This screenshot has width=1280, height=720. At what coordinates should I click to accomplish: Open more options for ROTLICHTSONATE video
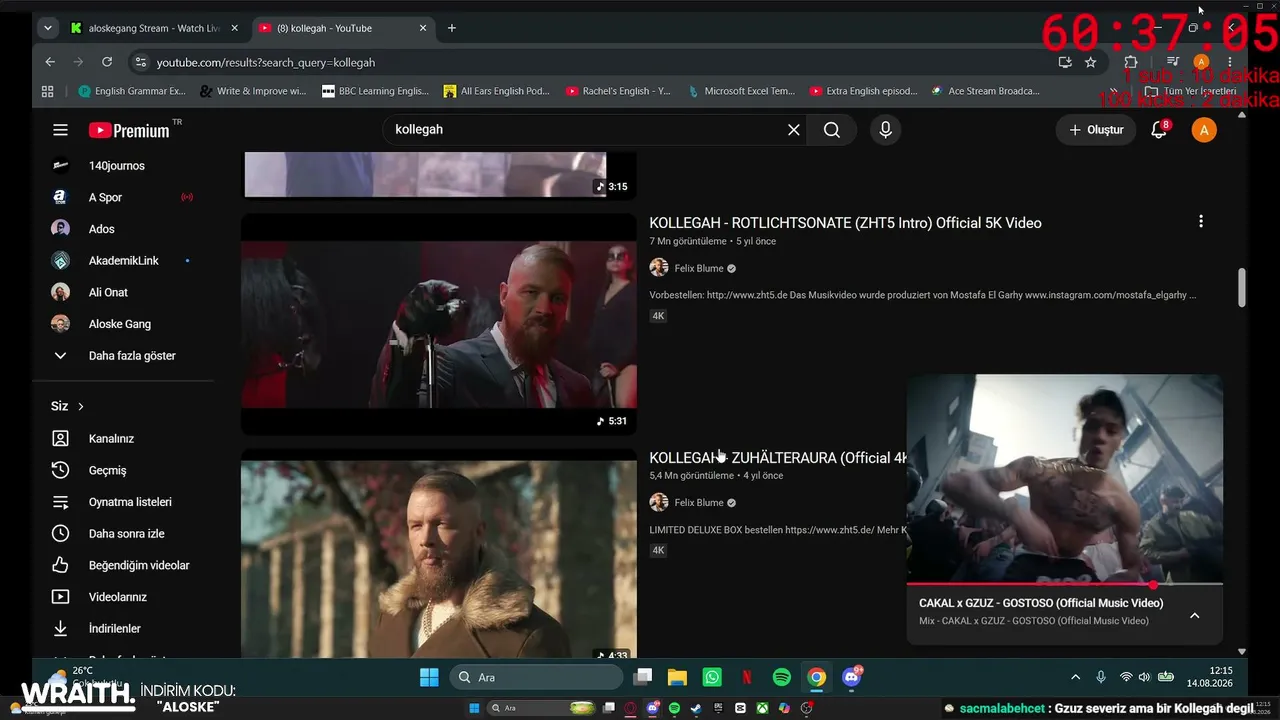pyautogui.click(x=1201, y=222)
